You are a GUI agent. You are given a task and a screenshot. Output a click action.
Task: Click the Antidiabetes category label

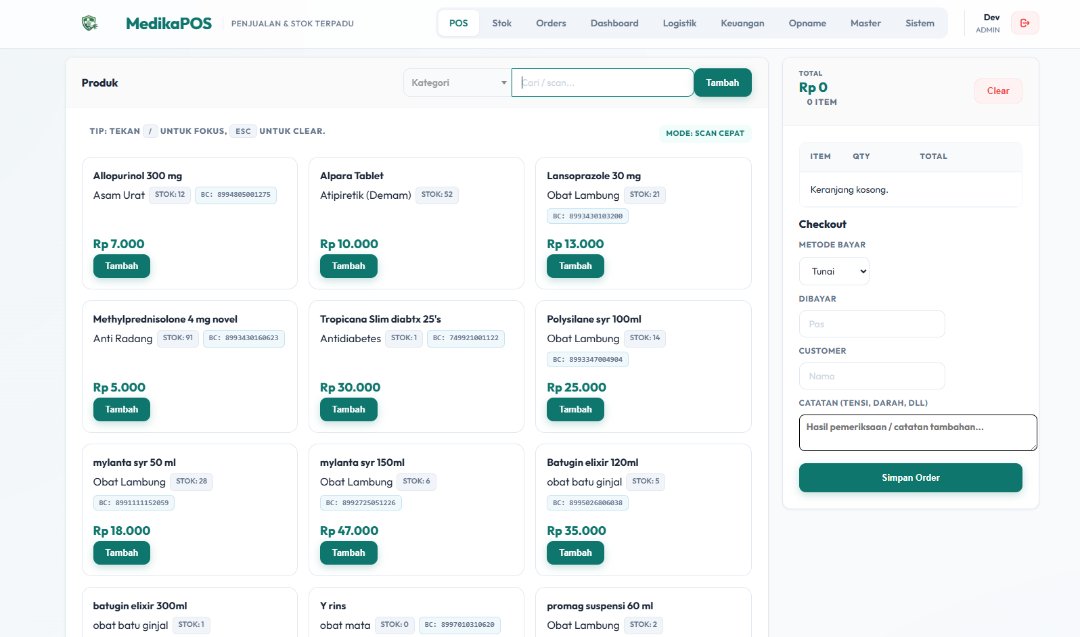351,338
